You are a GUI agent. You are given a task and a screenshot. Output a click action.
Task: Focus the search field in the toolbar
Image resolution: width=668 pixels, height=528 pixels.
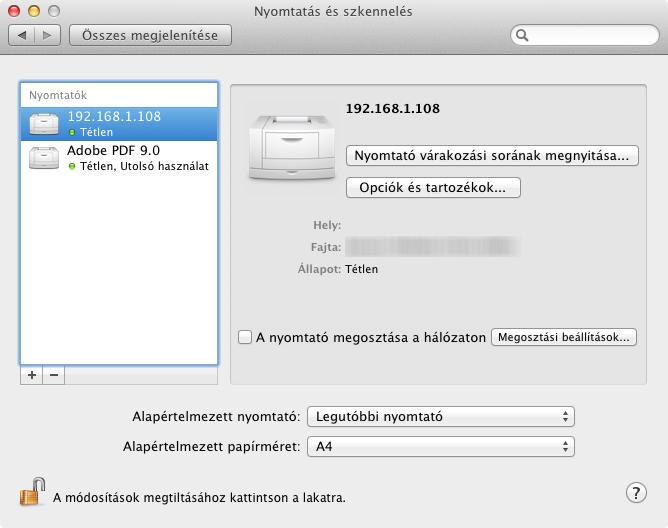tap(585, 35)
